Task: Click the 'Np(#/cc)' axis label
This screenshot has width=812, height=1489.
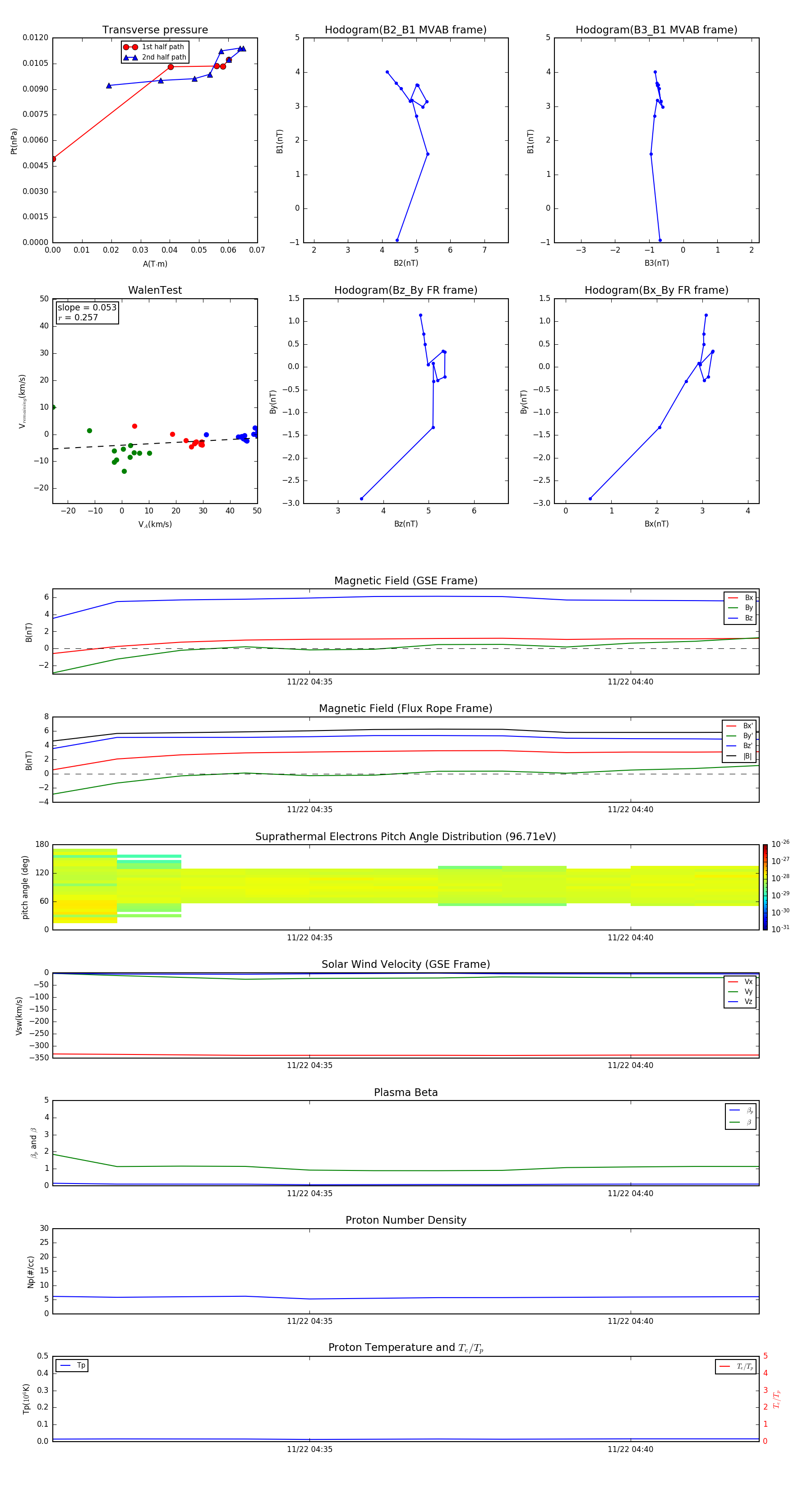Action: [x=31, y=1272]
